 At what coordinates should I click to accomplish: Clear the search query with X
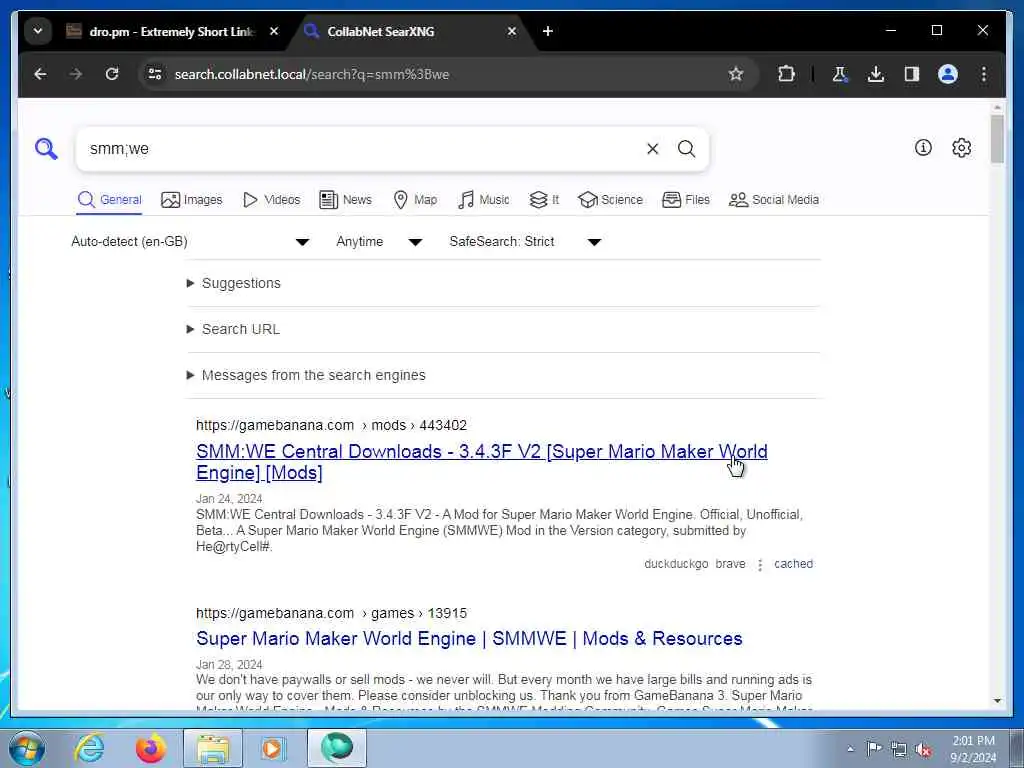(x=652, y=149)
